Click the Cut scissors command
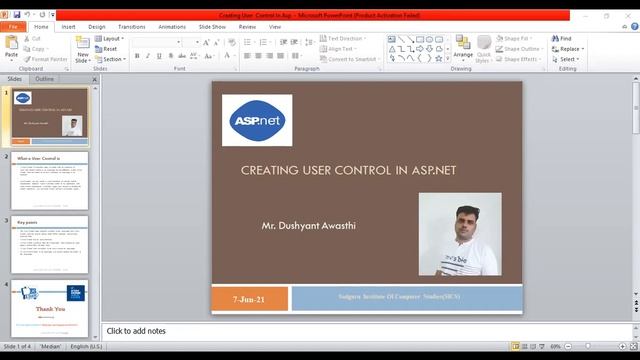The width and height of the screenshot is (640, 360). 32,38
